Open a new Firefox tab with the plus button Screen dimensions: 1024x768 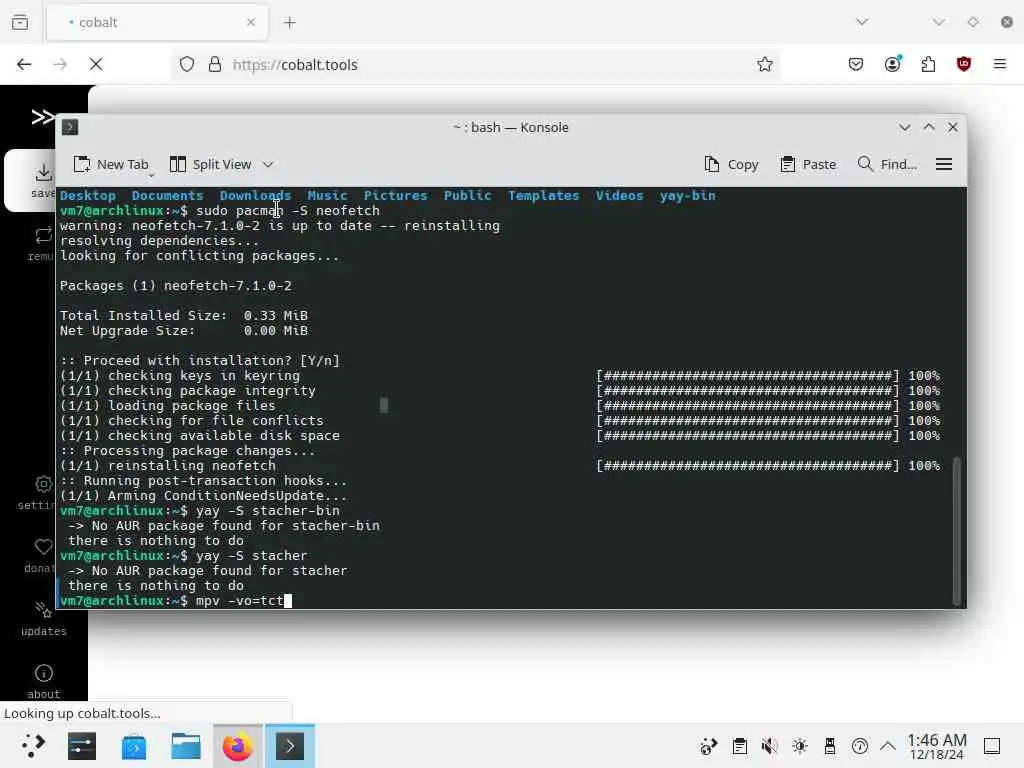pos(290,23)
